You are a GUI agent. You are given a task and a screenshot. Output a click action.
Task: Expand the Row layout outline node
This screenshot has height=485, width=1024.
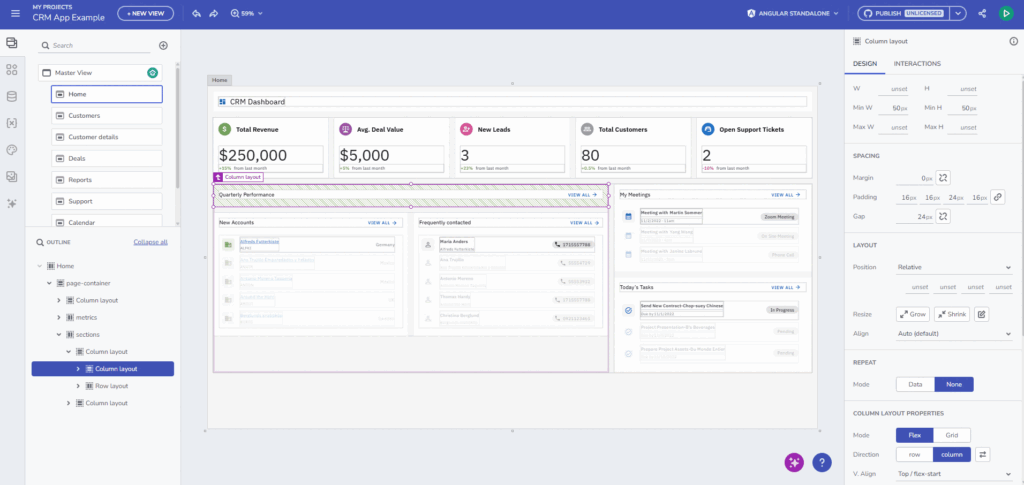[78, 386]
